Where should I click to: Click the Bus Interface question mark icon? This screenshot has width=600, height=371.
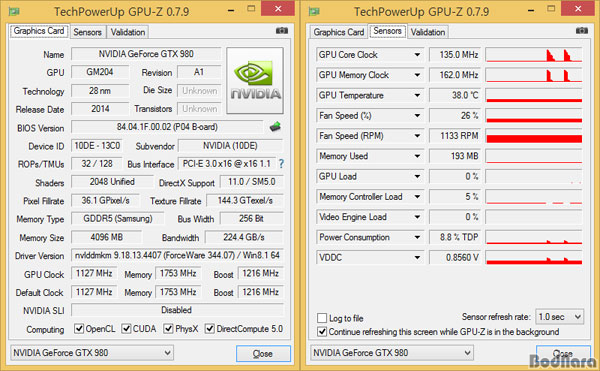281,164
